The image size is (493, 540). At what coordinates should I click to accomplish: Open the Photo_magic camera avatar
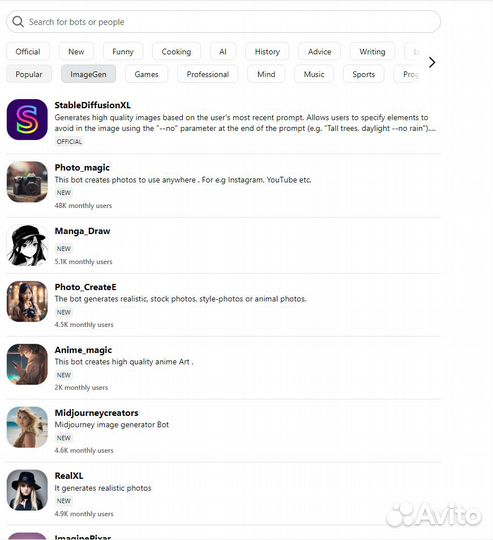coord(27,181)
